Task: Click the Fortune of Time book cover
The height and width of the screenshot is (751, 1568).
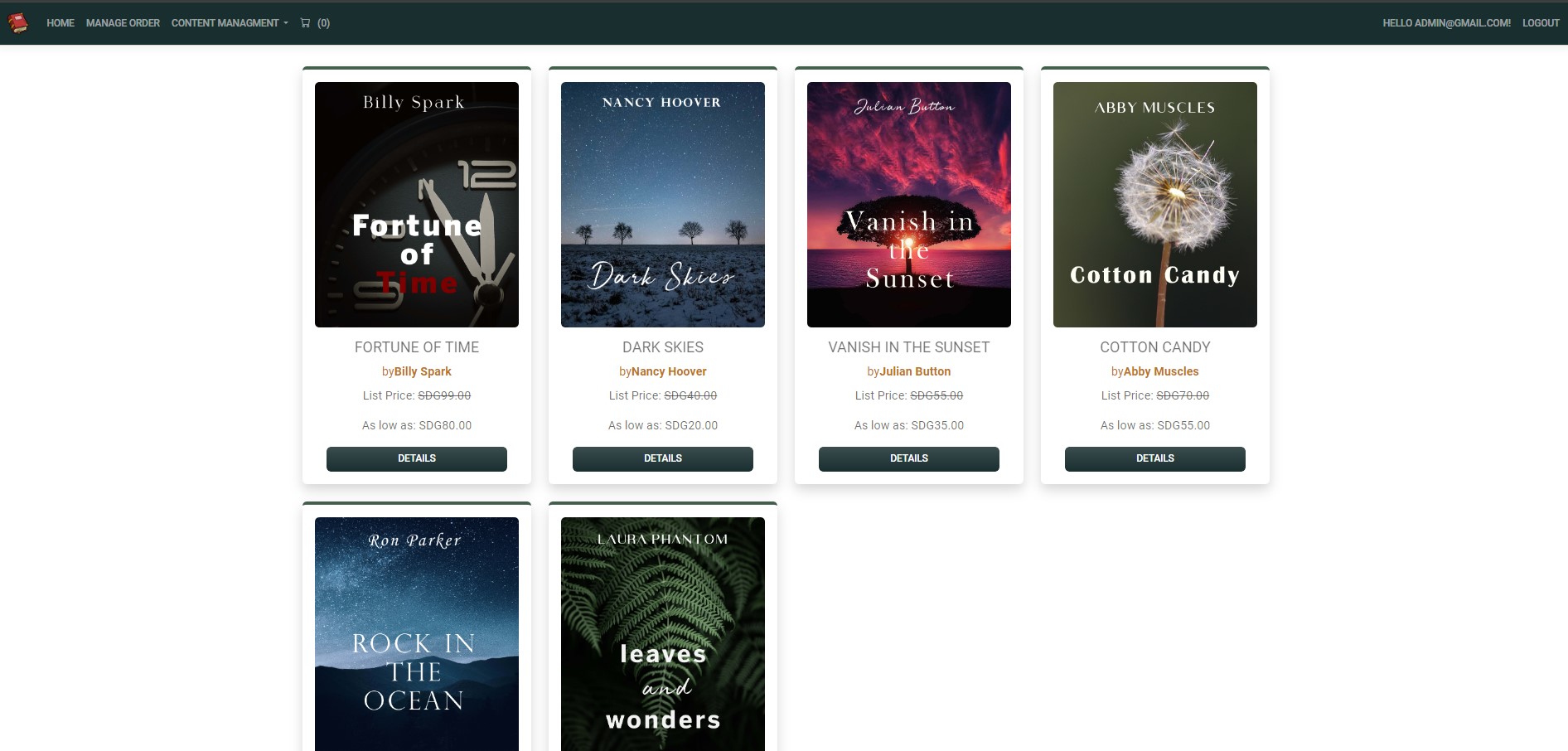Action: (x=416, y=204)
